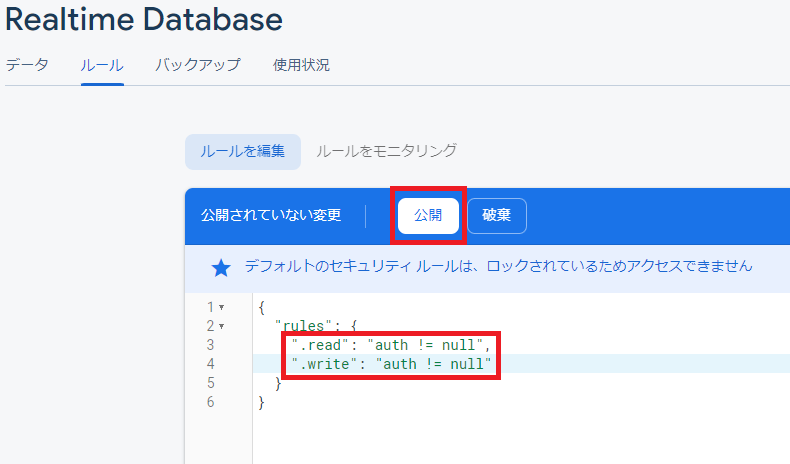The height and width of the screenshot is (464, 790).
Task: Click the "rules" key on line 2
Action: (303, 326)
